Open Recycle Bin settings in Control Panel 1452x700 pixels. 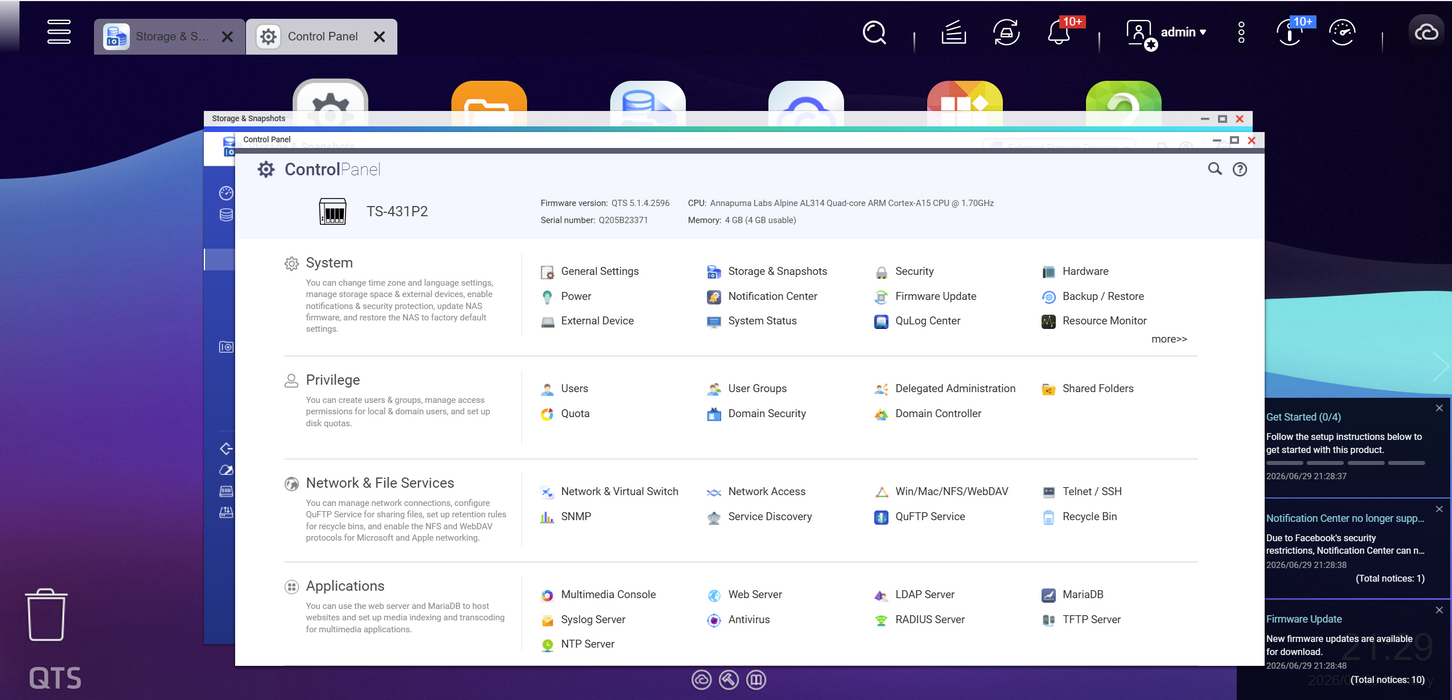click(x=1079, y=516)
